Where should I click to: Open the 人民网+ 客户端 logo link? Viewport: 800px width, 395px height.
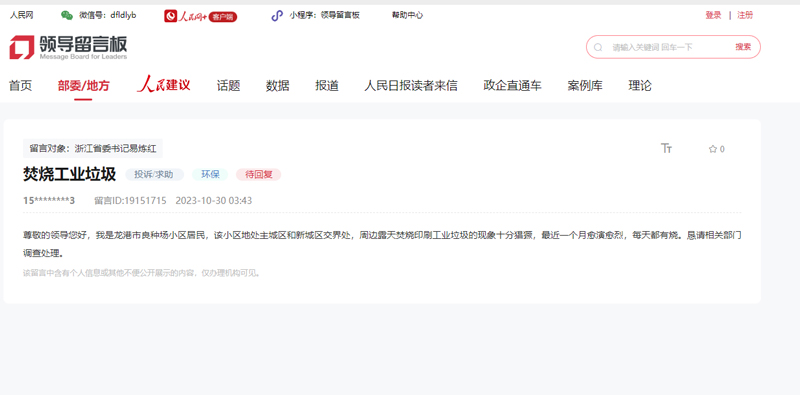click(x=201, y=16)
